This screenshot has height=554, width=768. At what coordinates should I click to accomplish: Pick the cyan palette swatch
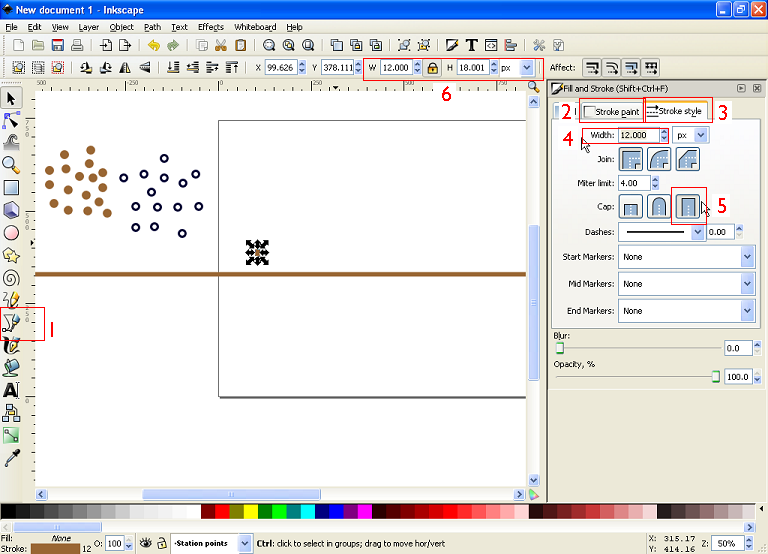(x=308, y=512)
